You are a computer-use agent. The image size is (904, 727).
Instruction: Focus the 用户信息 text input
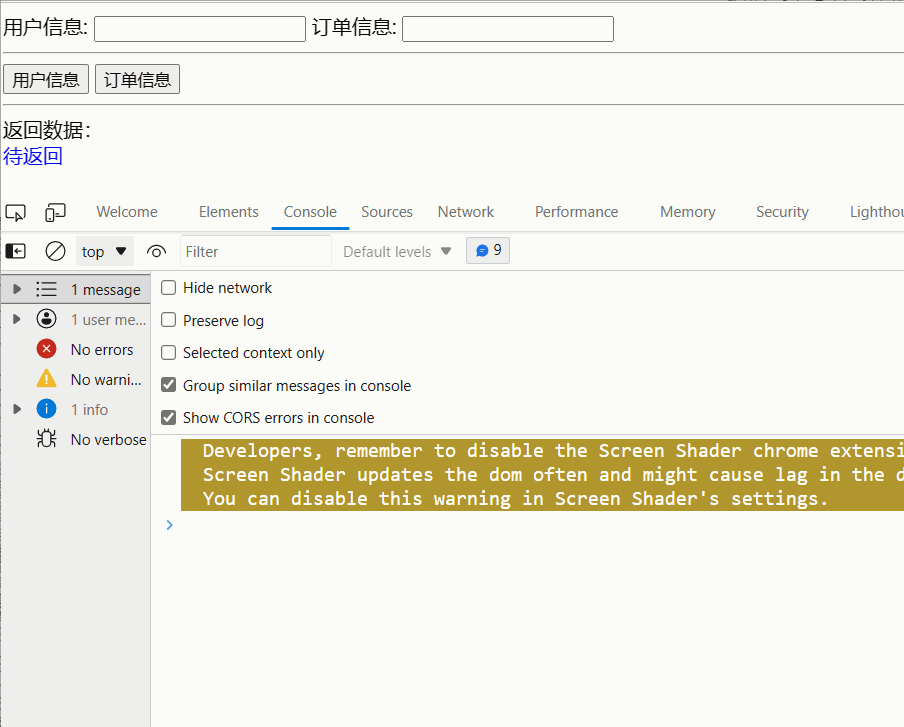[200, 29]
